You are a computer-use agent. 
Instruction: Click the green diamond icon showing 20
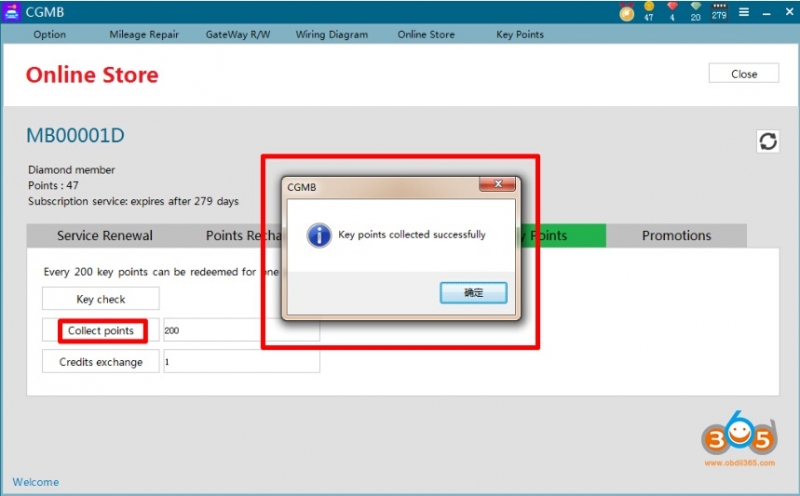pos(695,11)
